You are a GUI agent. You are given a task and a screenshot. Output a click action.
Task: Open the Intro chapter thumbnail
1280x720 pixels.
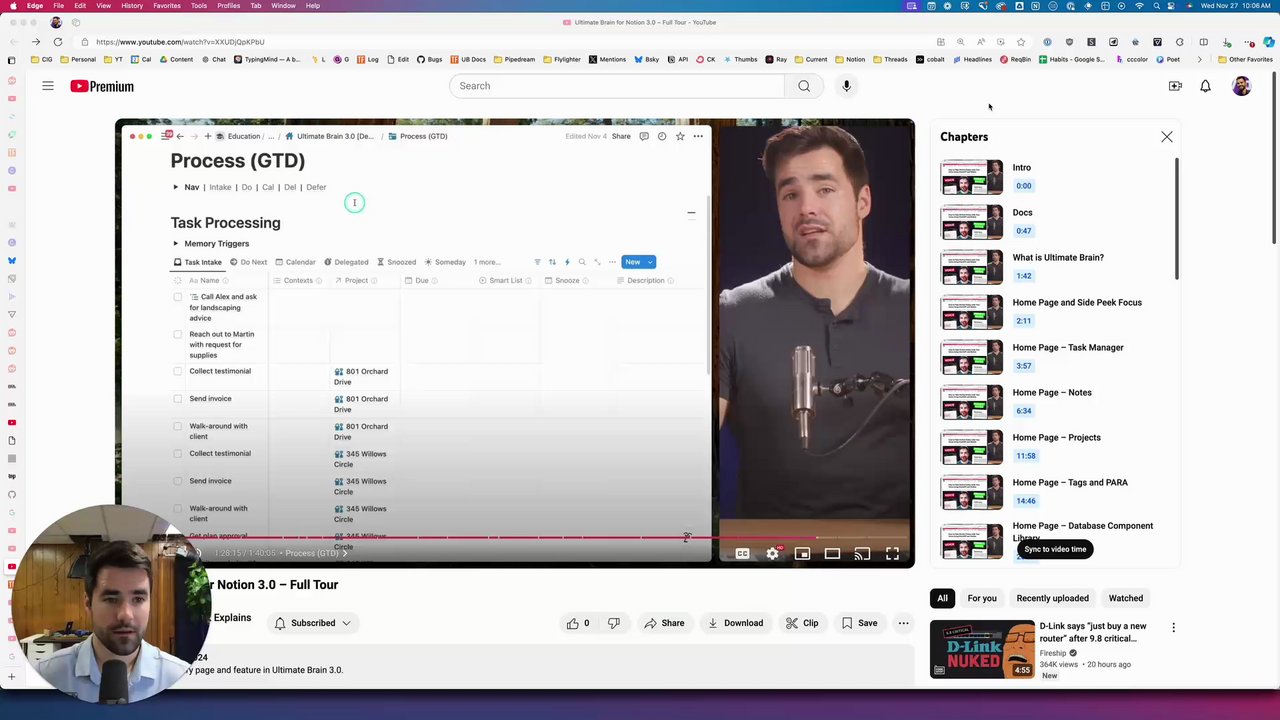pyautogui.click(x=971, y=177)
